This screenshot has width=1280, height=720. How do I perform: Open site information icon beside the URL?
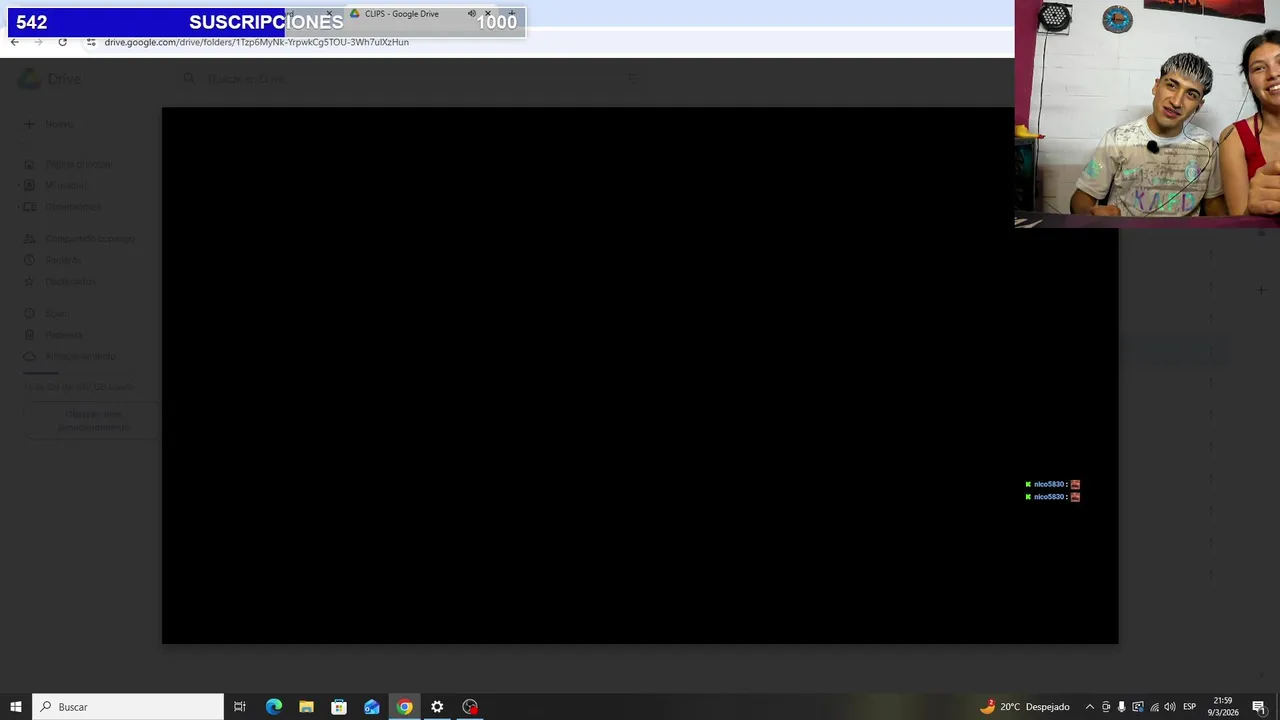[91, 42]
